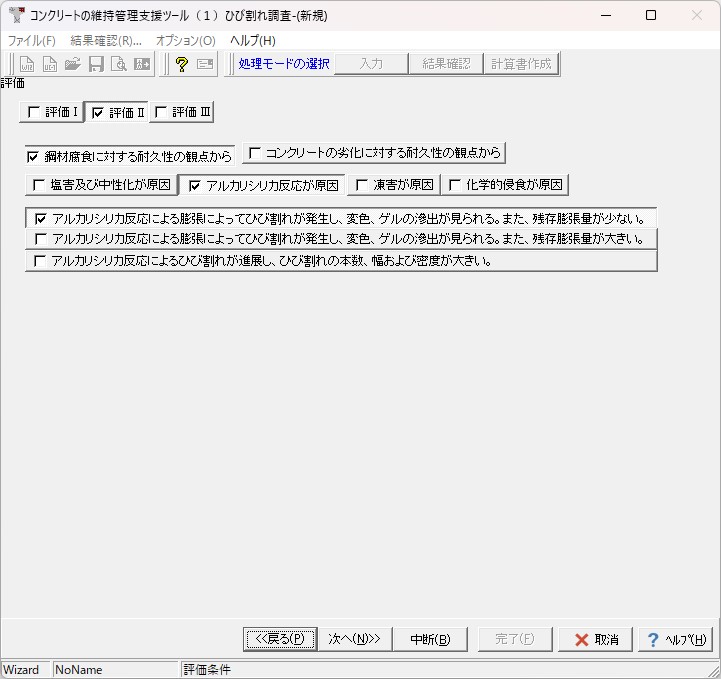Click the 処理モードの選択 label
The height and width of the screenshot is (679, 721).
284,63
